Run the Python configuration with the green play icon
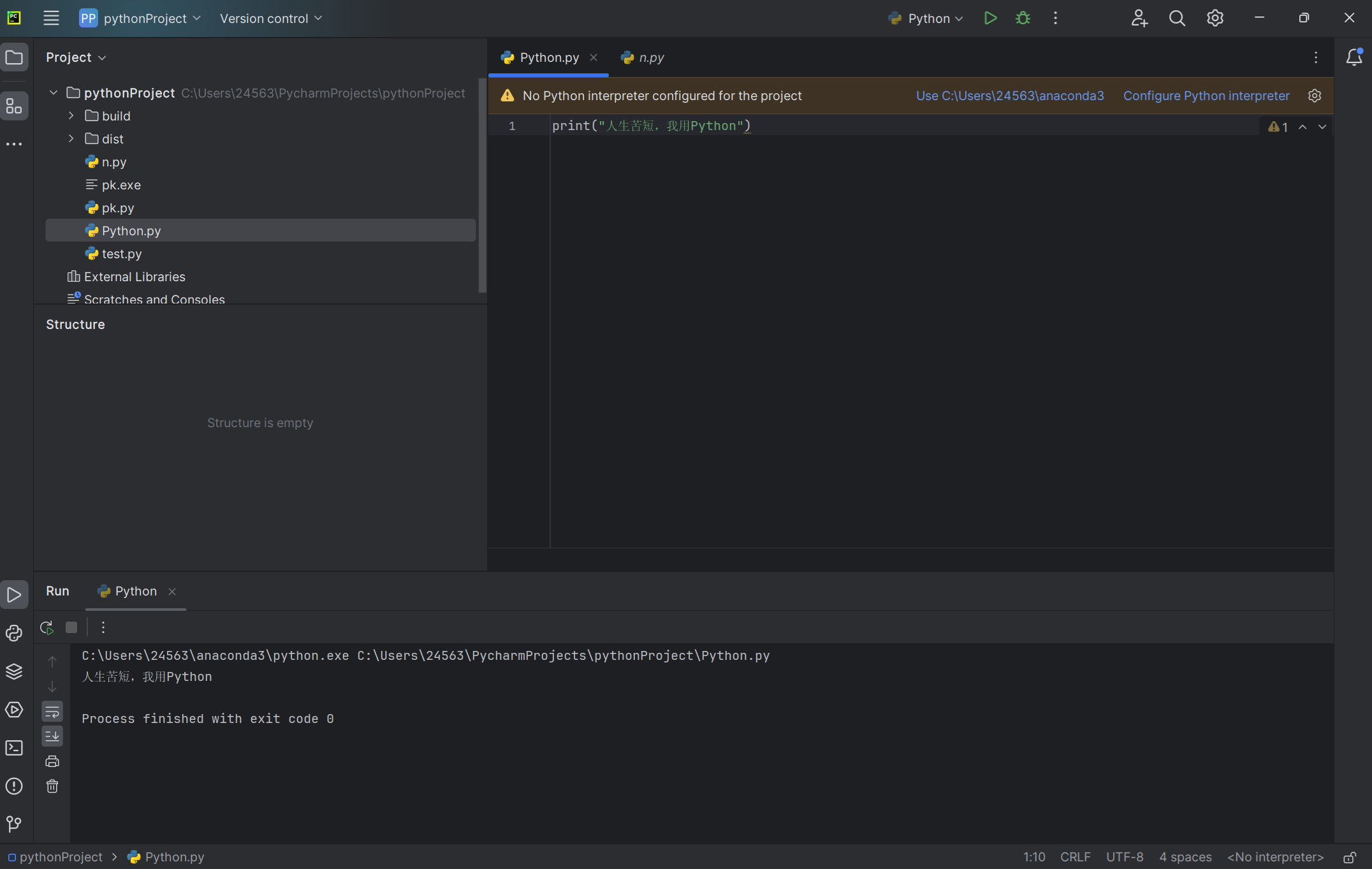This screenshot has width=1372, height=869. click(x=990, y=18)
